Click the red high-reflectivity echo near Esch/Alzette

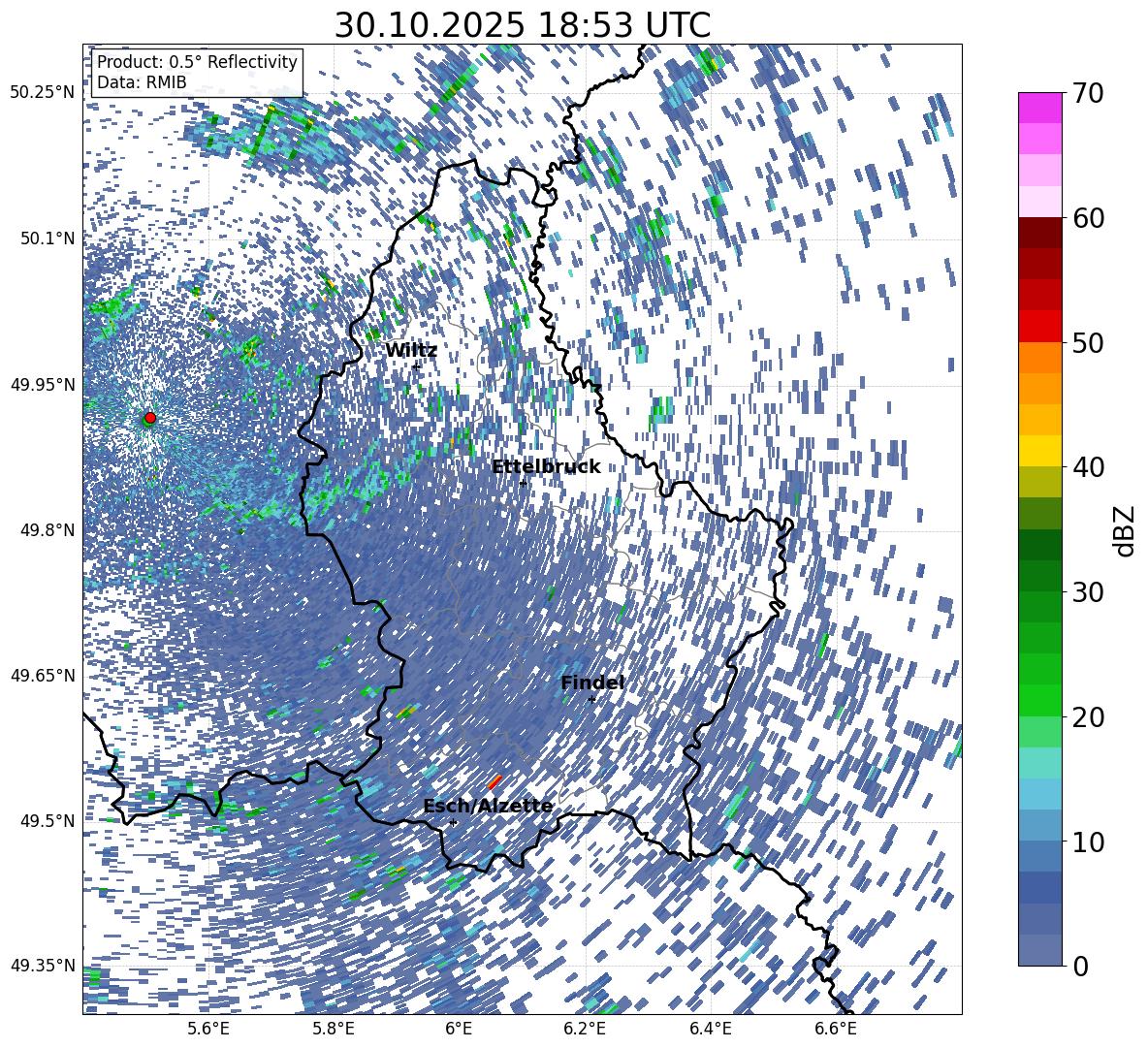494,781
